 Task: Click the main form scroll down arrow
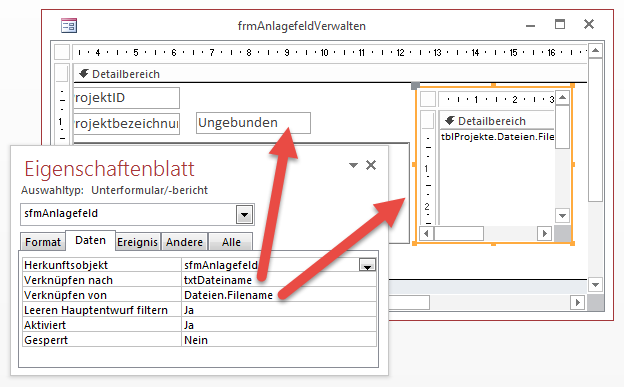point(595,285)
